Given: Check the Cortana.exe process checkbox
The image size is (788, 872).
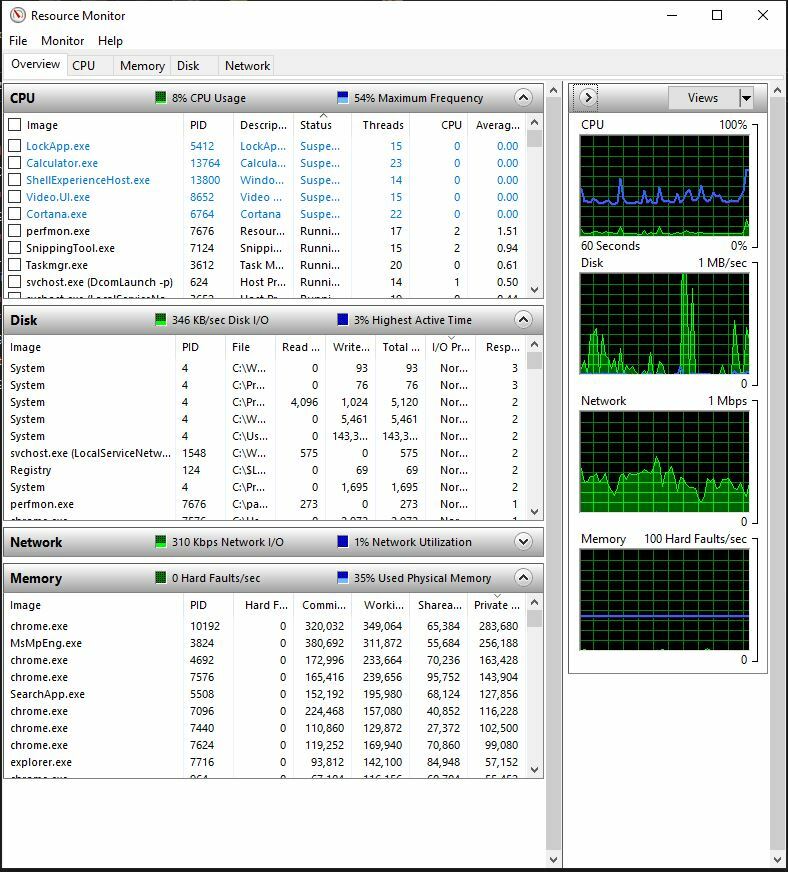Looking at the screenshot, I should pos(15,214).
